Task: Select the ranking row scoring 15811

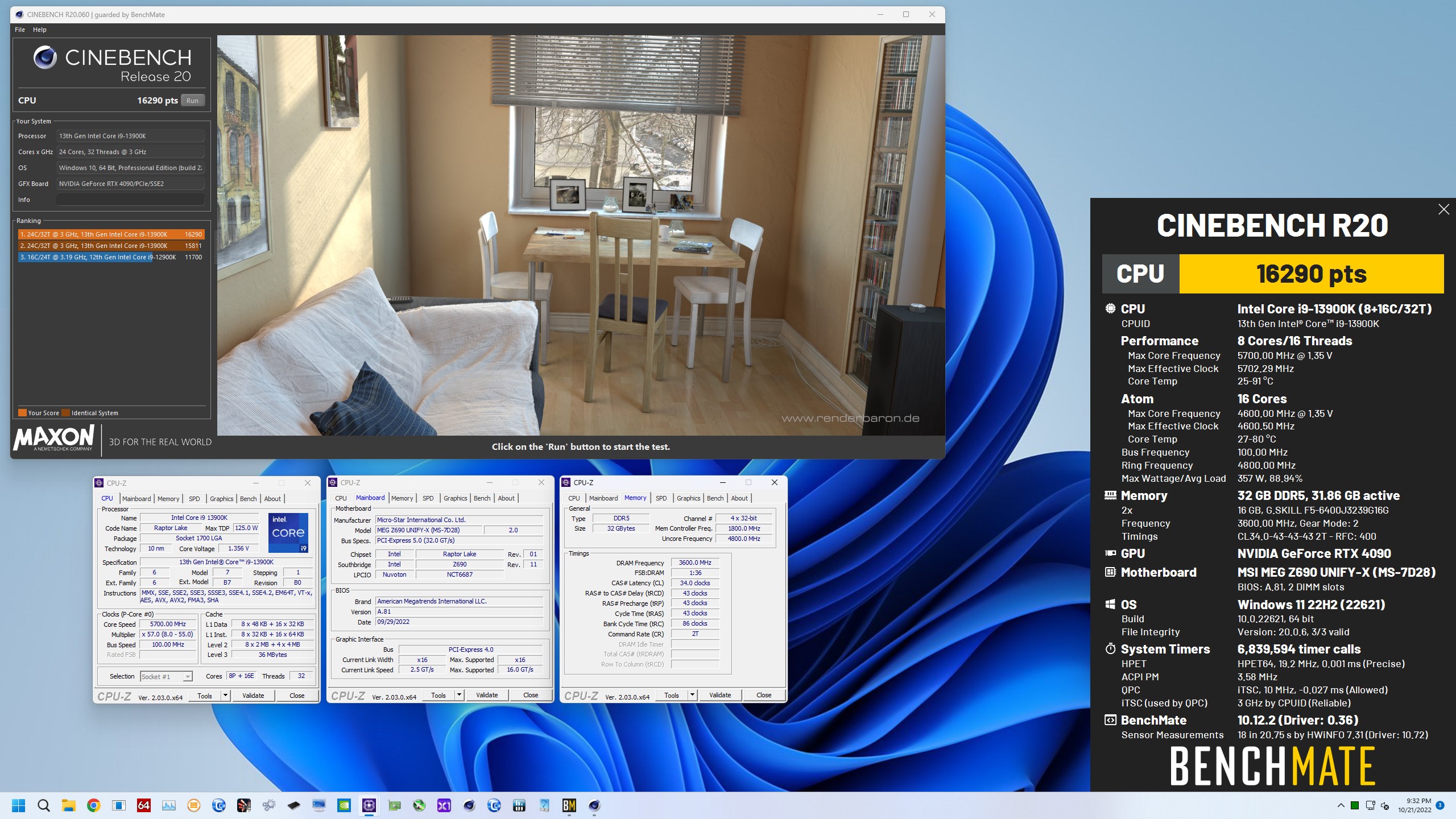Action: coord(111,246)
